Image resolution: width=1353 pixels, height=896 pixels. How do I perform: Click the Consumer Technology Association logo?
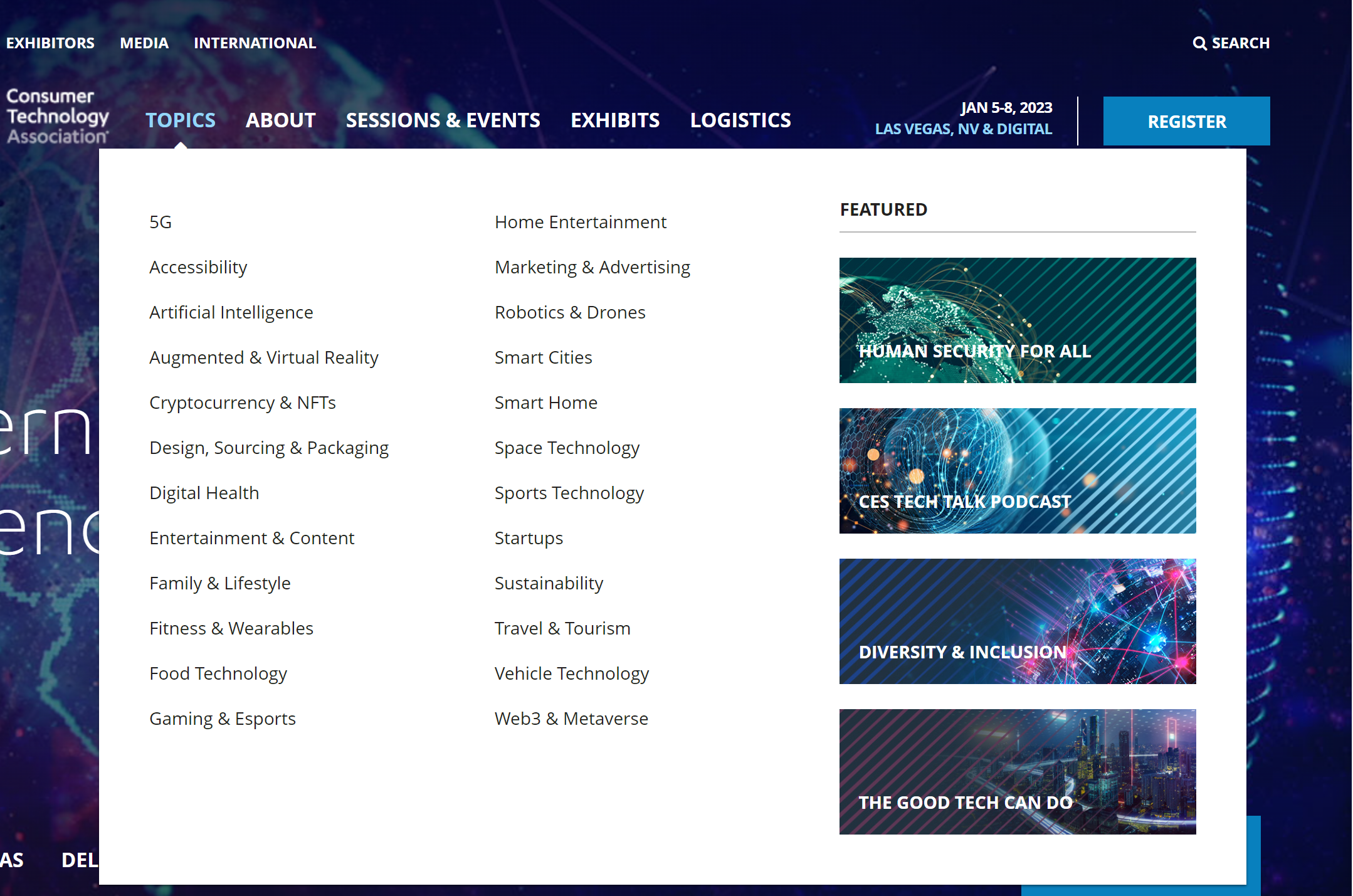point(57,116)
